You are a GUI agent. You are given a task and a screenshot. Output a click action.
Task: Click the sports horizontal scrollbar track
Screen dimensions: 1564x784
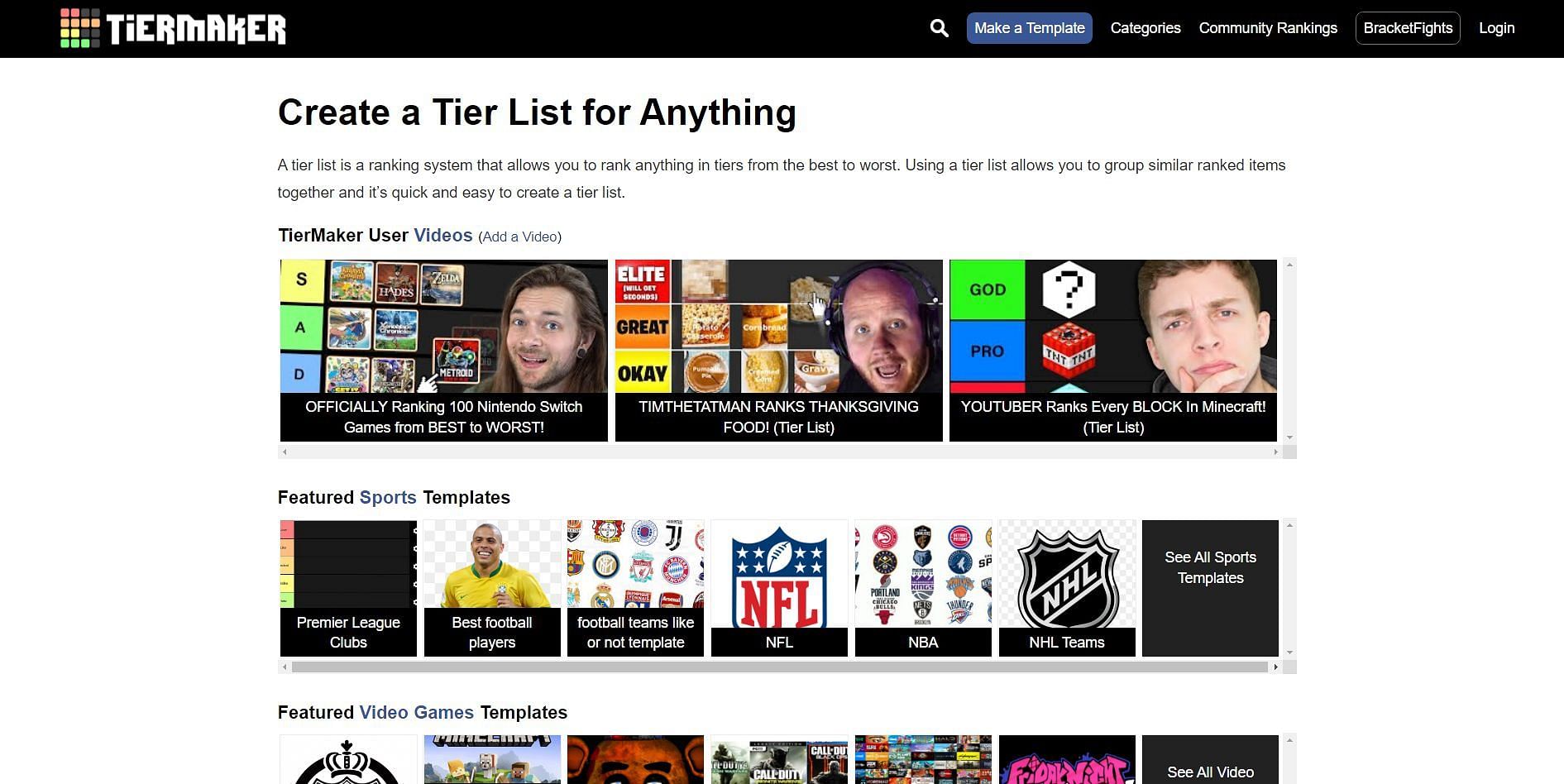pyautogui.click(x=780, y=667)
